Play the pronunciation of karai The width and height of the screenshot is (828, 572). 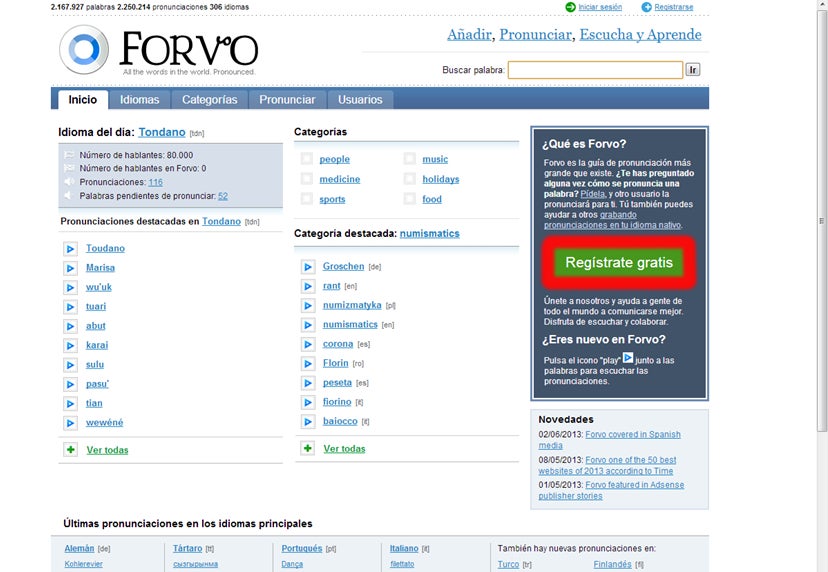click(x=70, y=346)
